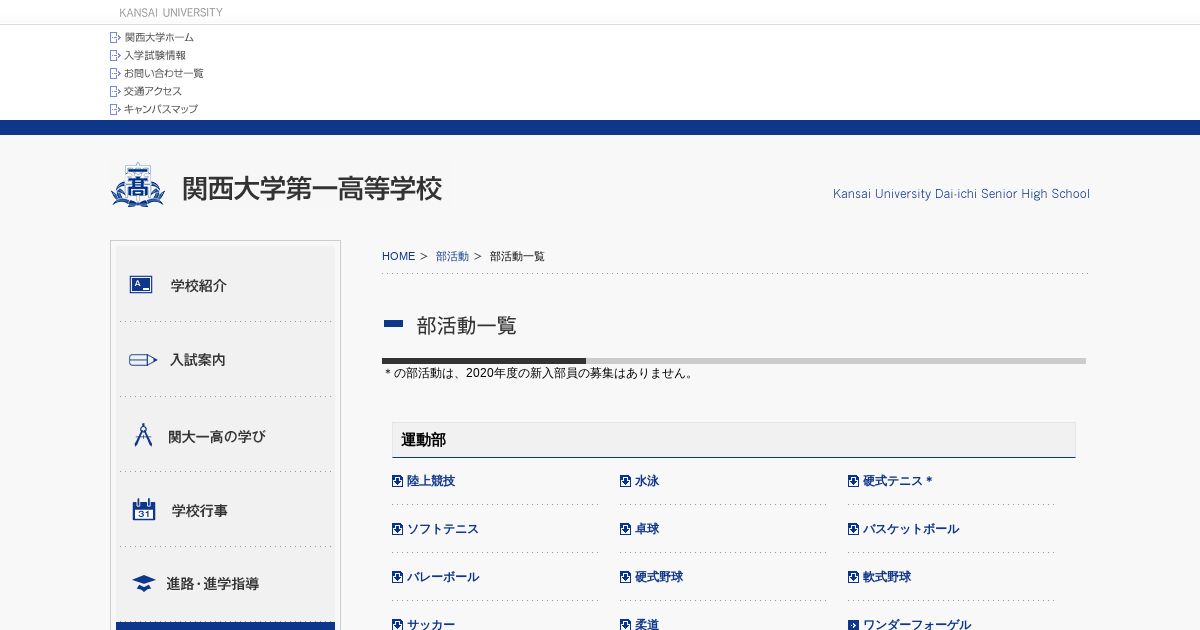Click the arrow icon before お問い合わせ一覧

pos(115,74)
